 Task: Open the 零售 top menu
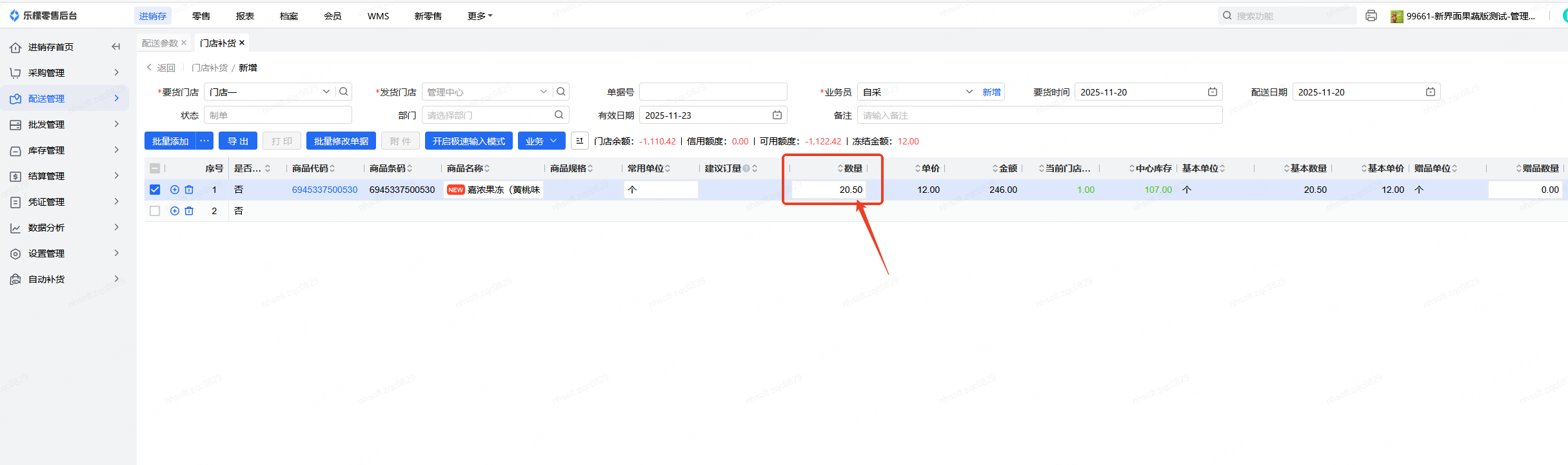pyautogui.click(x=201, y=16)
